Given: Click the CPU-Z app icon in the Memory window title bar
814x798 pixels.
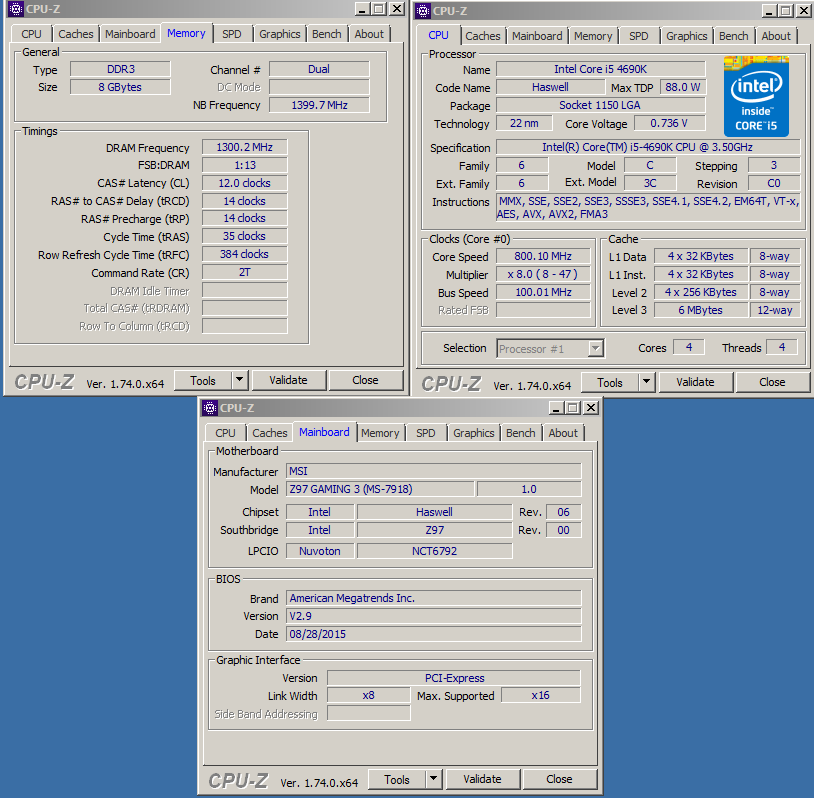Looking at the screenshot, I should [16, 9].
